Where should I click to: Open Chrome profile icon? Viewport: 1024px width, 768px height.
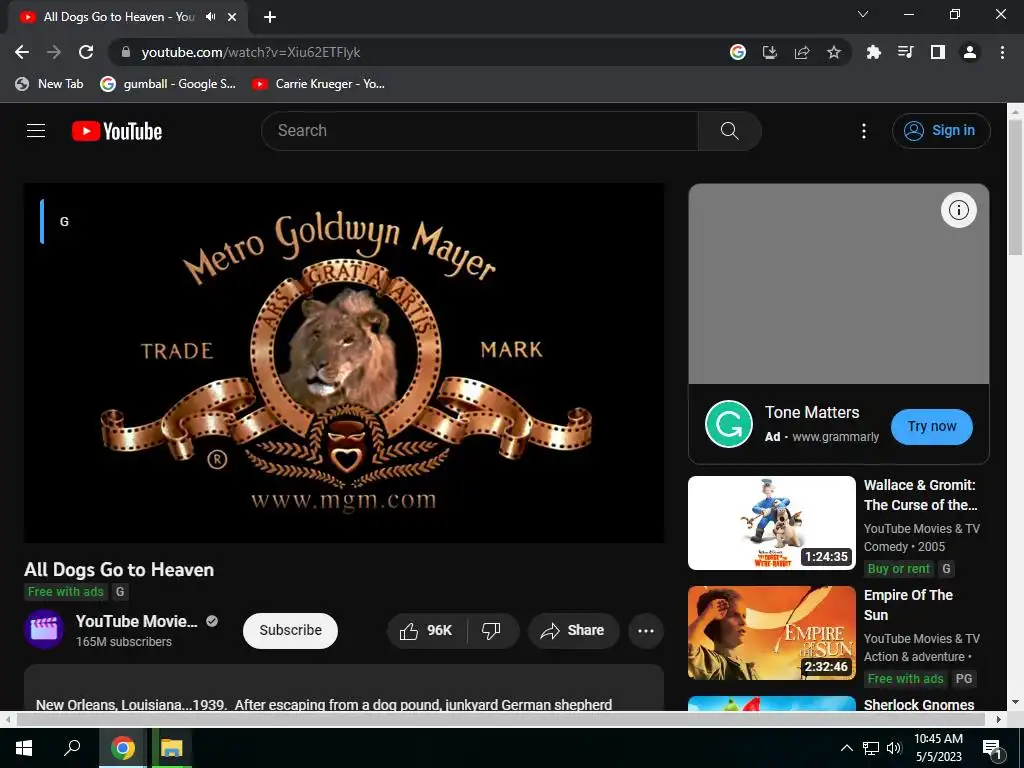[x=970, y=52]
